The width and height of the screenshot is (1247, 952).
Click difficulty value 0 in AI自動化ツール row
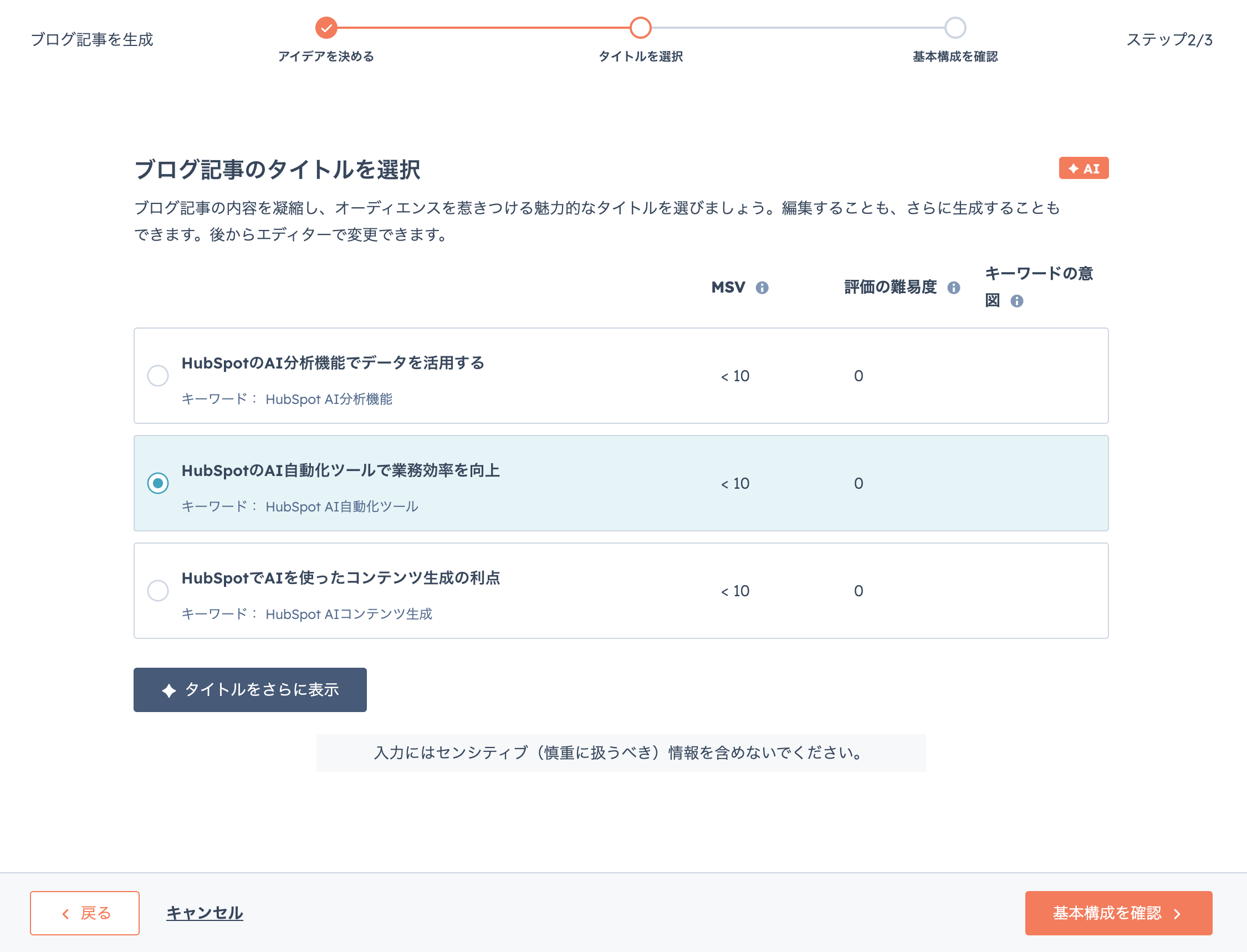[x=858, y=483]
